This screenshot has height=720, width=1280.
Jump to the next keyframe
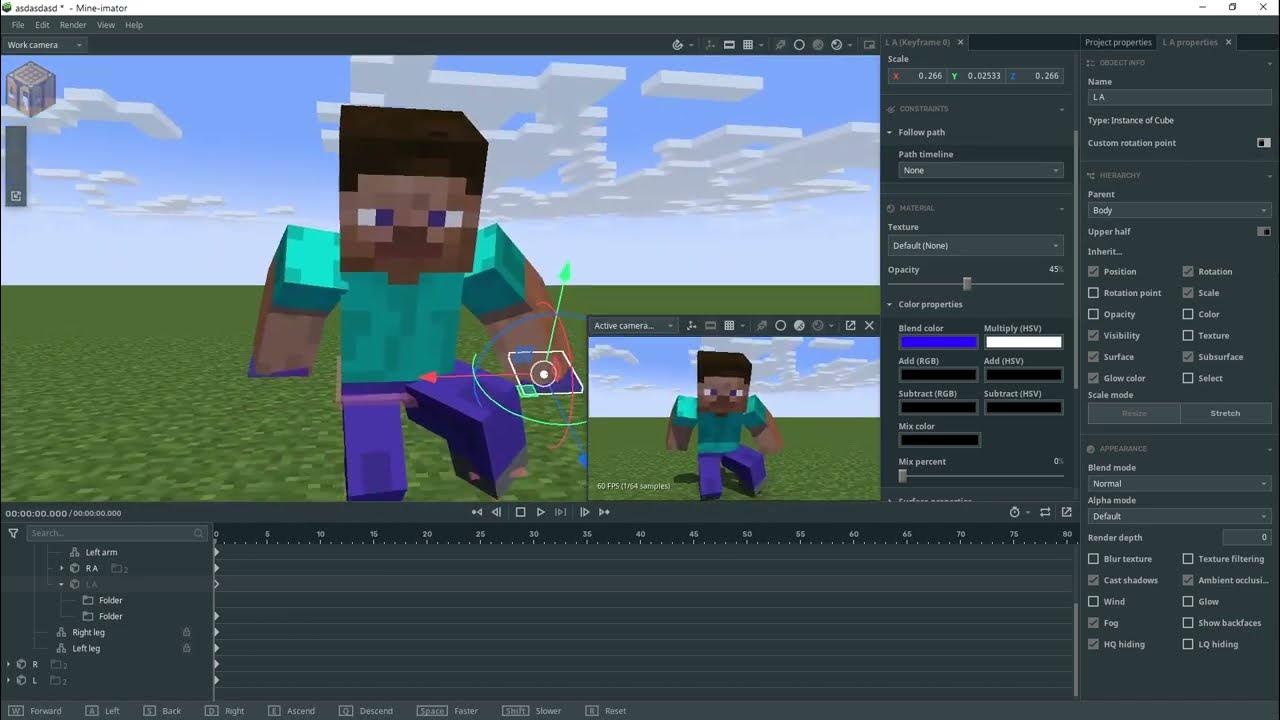click(x=604, y=512)
